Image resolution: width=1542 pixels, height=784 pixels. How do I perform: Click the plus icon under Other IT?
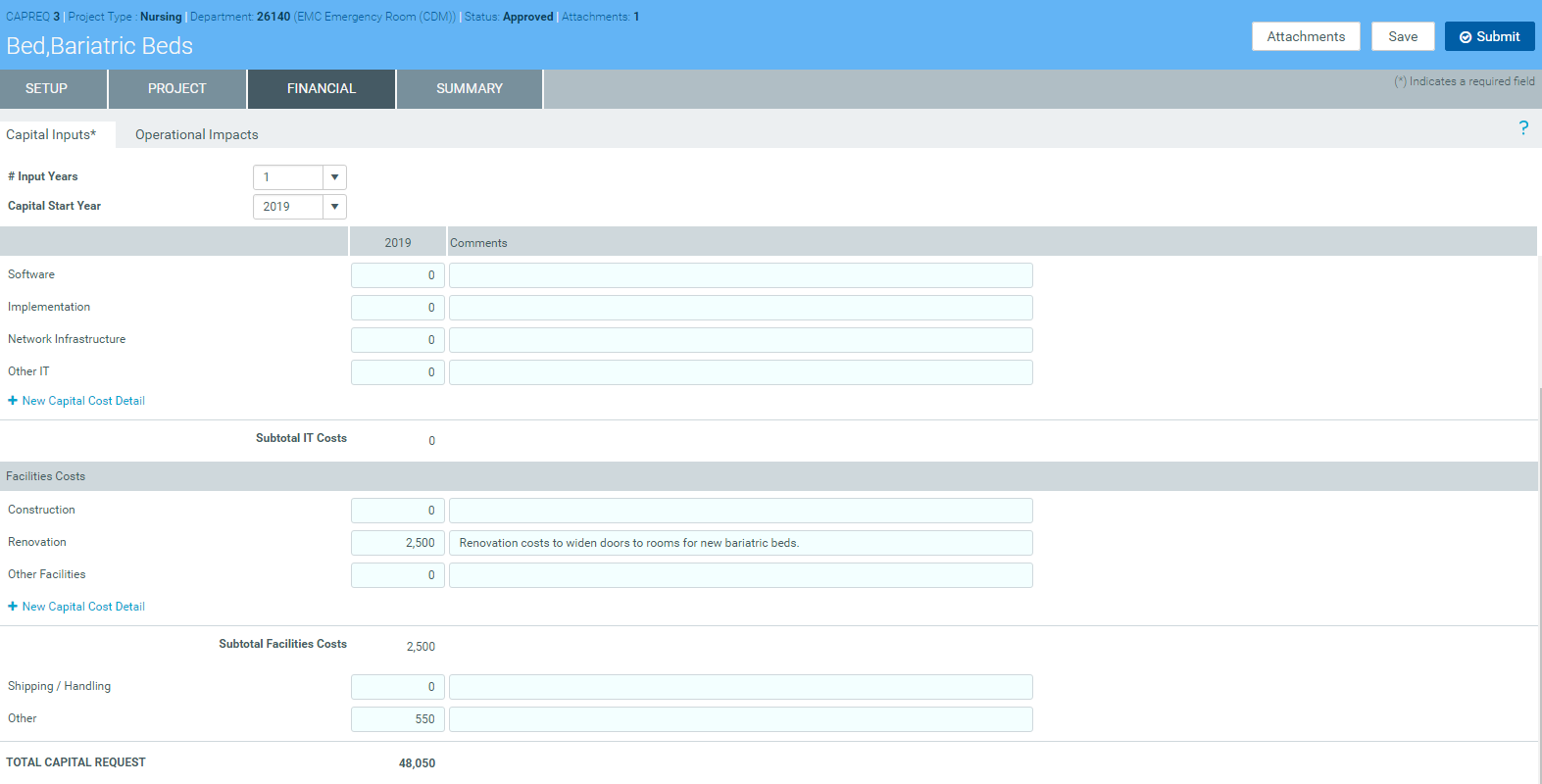point(13,401)
